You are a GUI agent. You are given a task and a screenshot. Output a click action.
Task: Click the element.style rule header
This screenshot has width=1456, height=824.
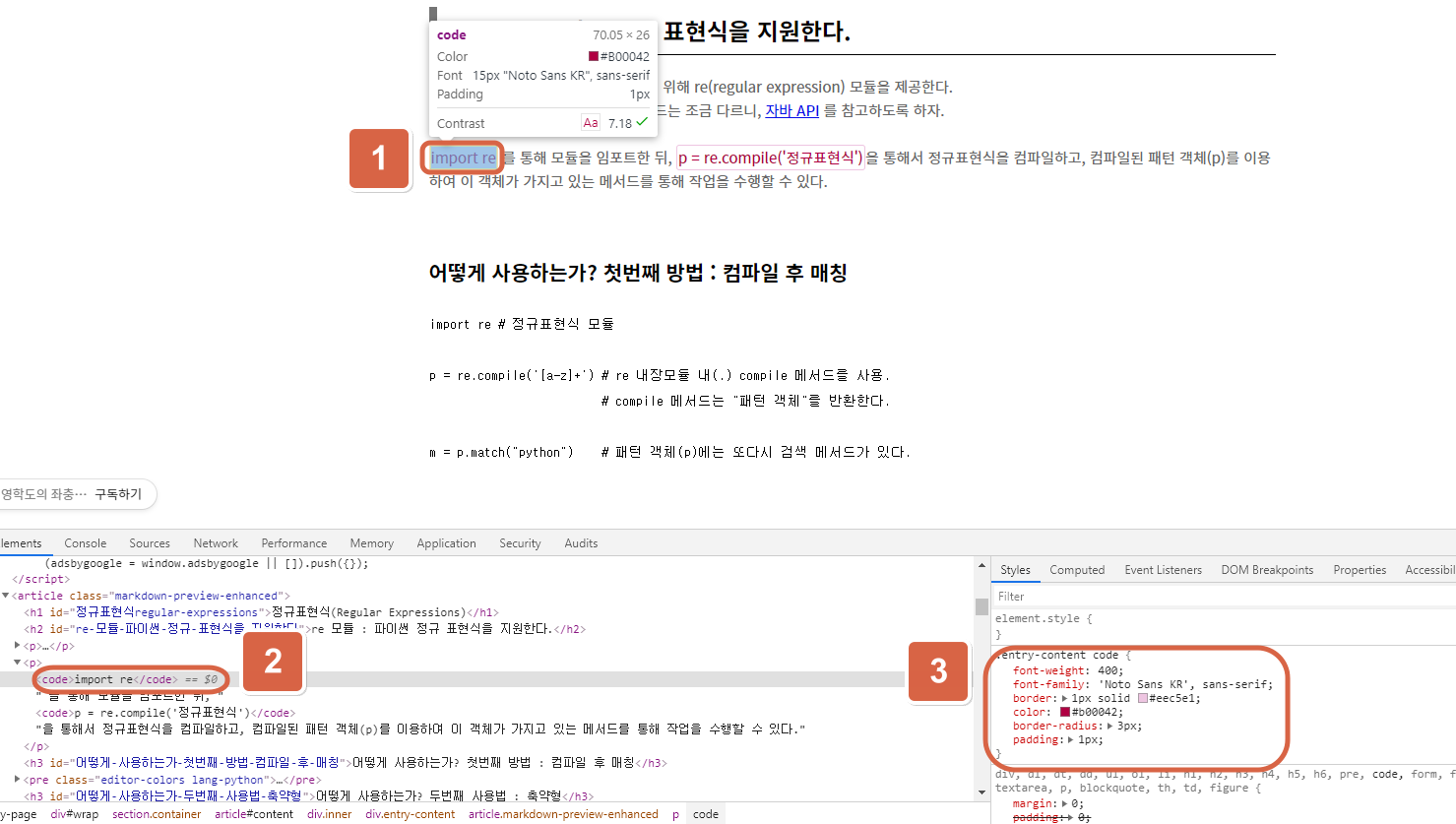click(1044, 618)
